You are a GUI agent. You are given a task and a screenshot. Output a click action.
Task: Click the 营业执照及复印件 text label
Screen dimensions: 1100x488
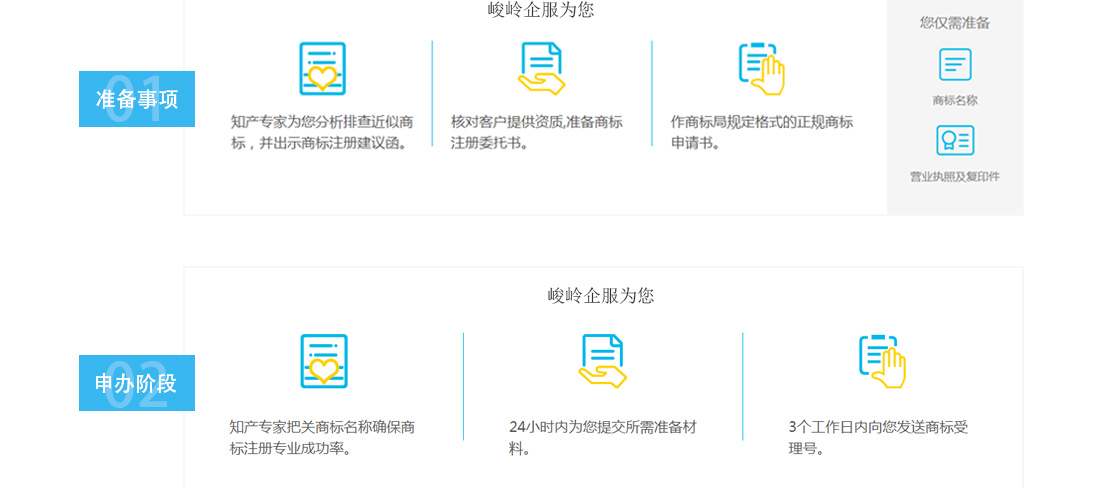[955, 177]
